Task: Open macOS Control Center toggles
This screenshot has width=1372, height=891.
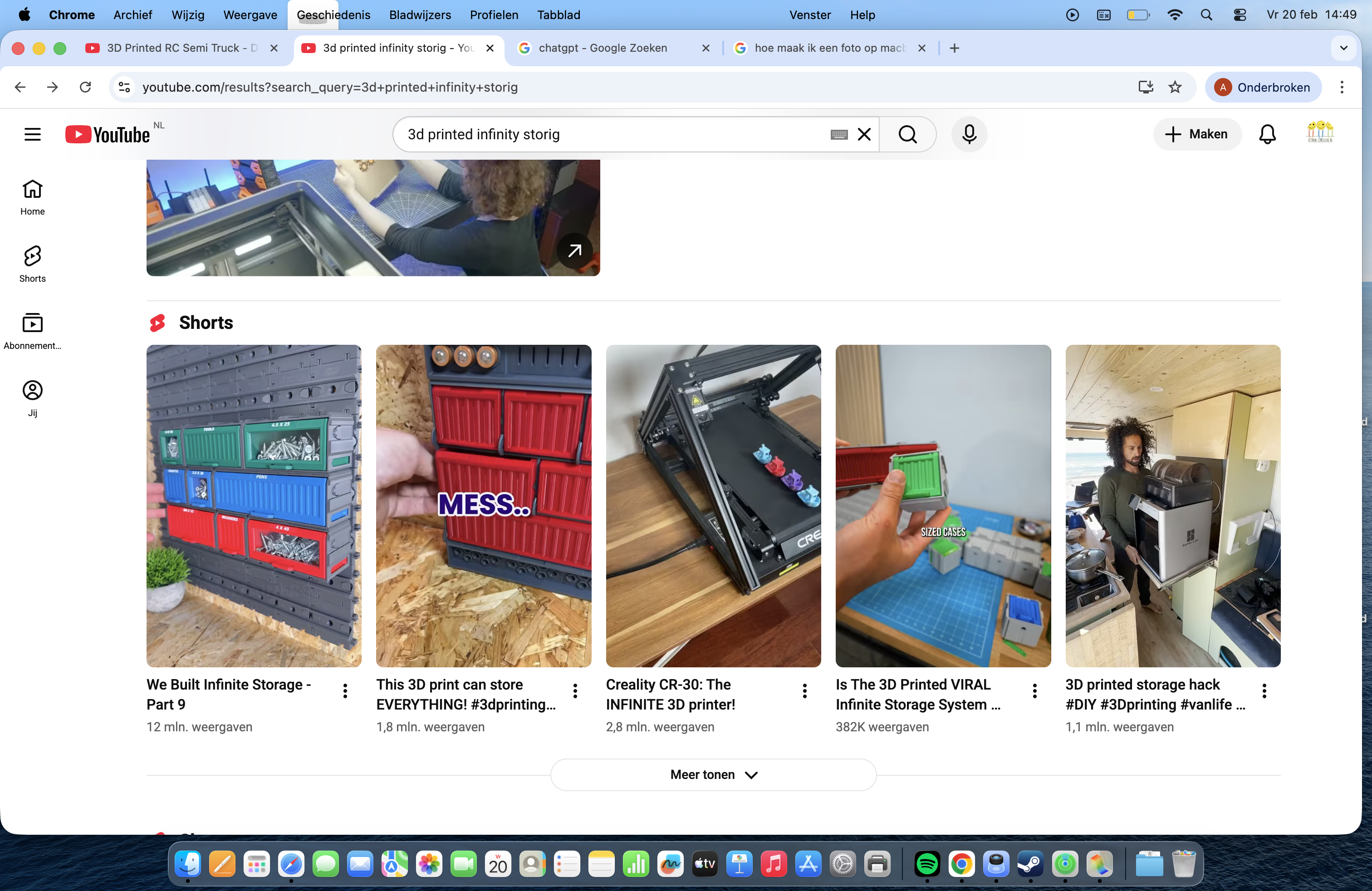Action: click(1240, 15)
